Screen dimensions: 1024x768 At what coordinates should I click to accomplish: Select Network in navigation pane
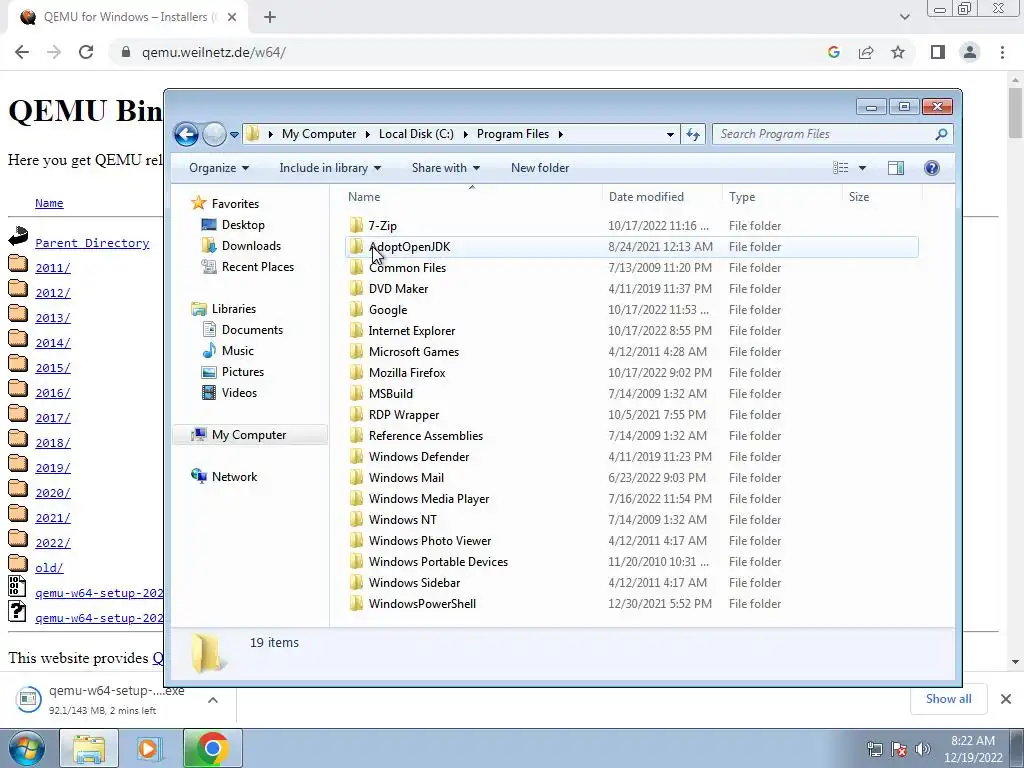point(234,477)
